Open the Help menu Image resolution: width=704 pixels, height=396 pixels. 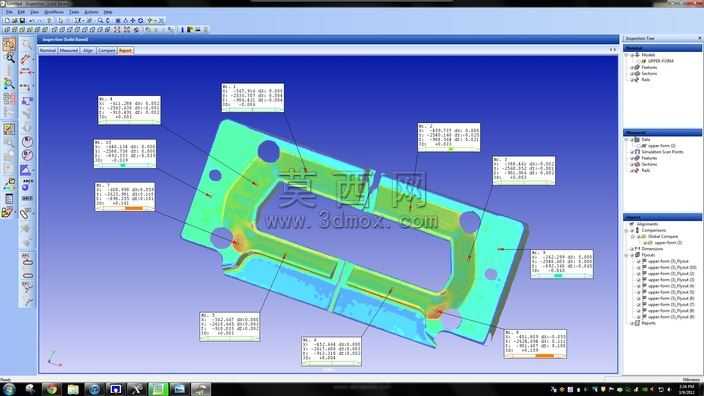(108, 12)
